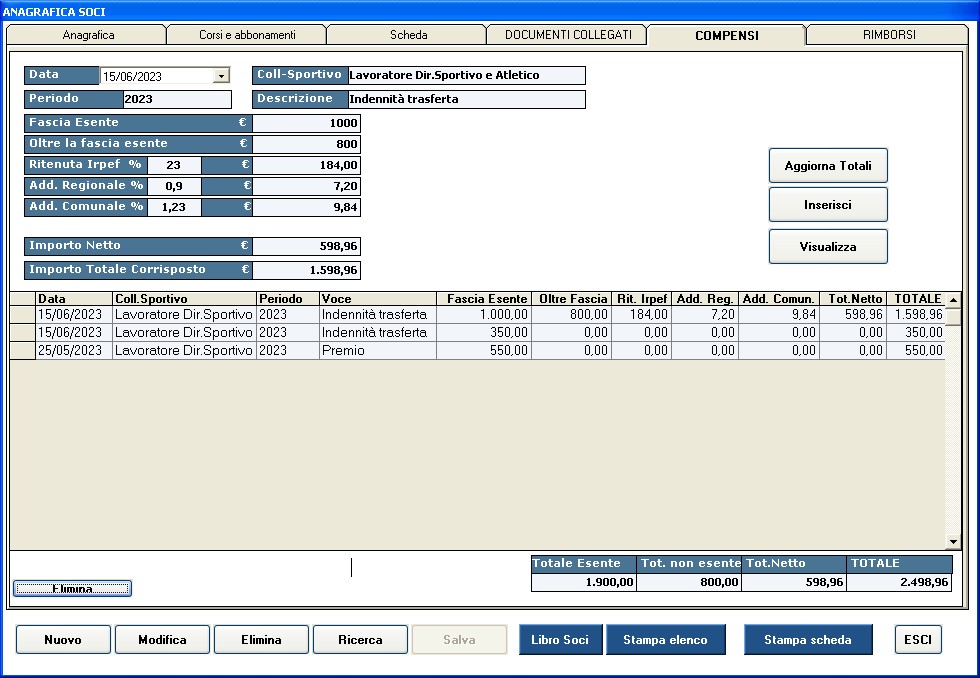This screenshot has height=678, width=980.
Task: Click the Fascia Esente amount field
Action: [x=306, y=123]
